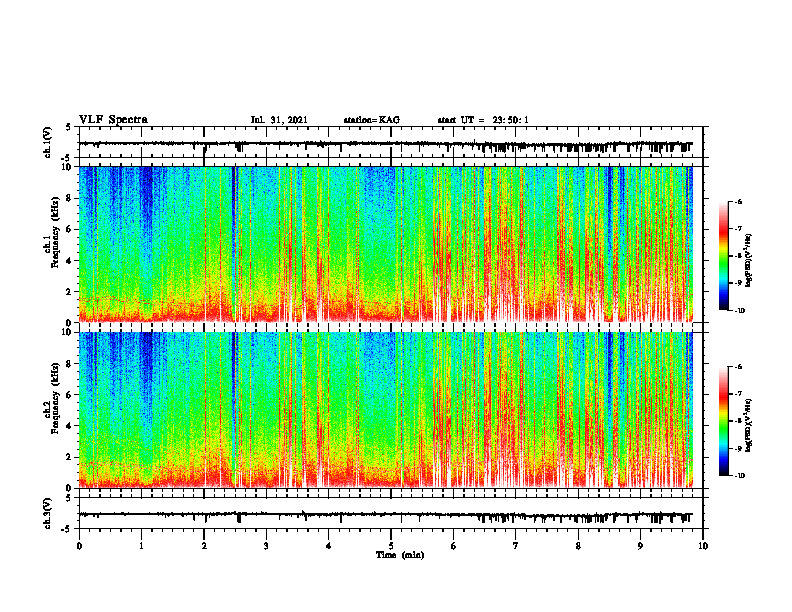The height and width of the screenshot is (612, 792).
Task: Click time axis tick label "9"
Action: click(640, 546)
